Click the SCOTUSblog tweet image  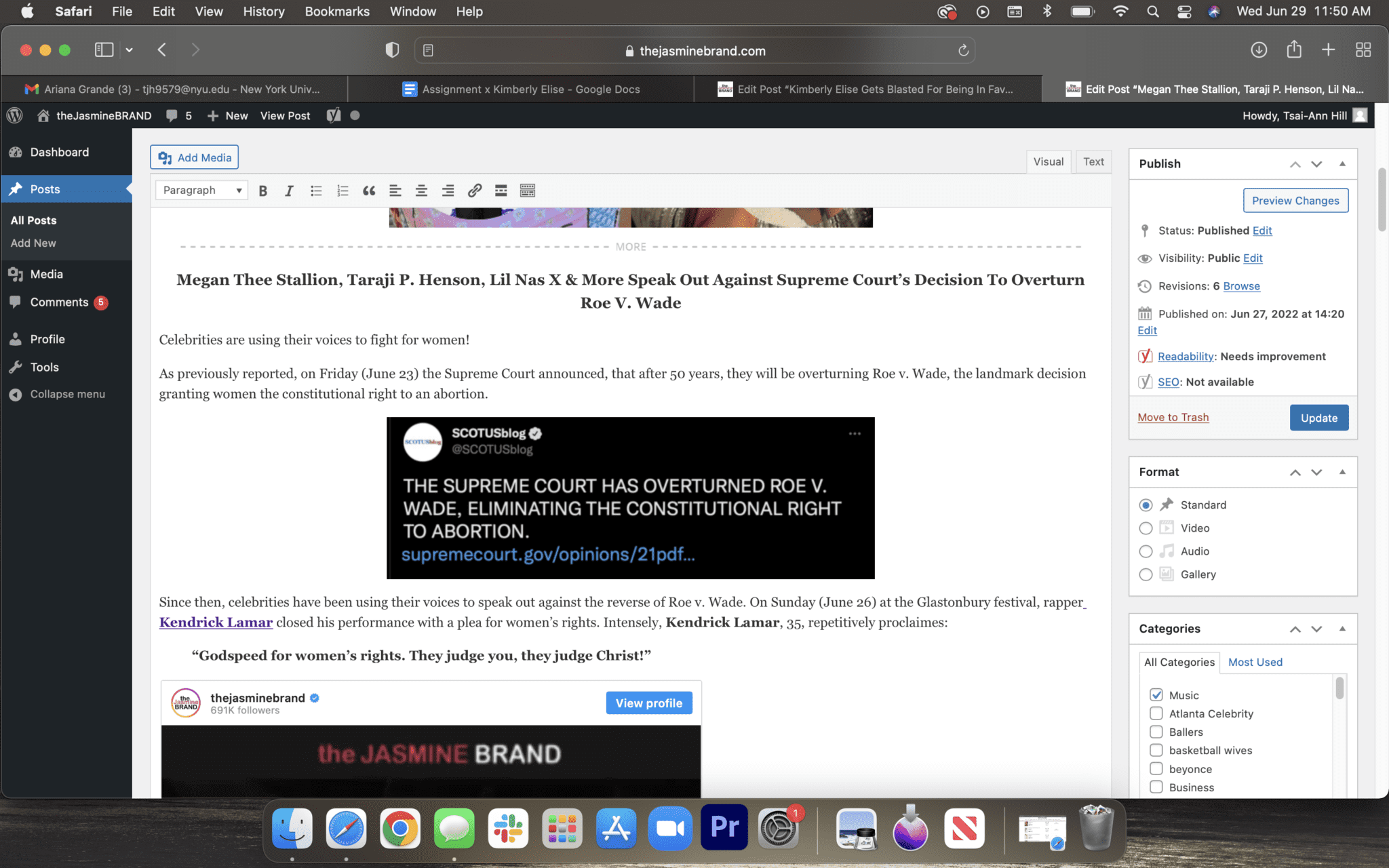(x=631, y=498)
